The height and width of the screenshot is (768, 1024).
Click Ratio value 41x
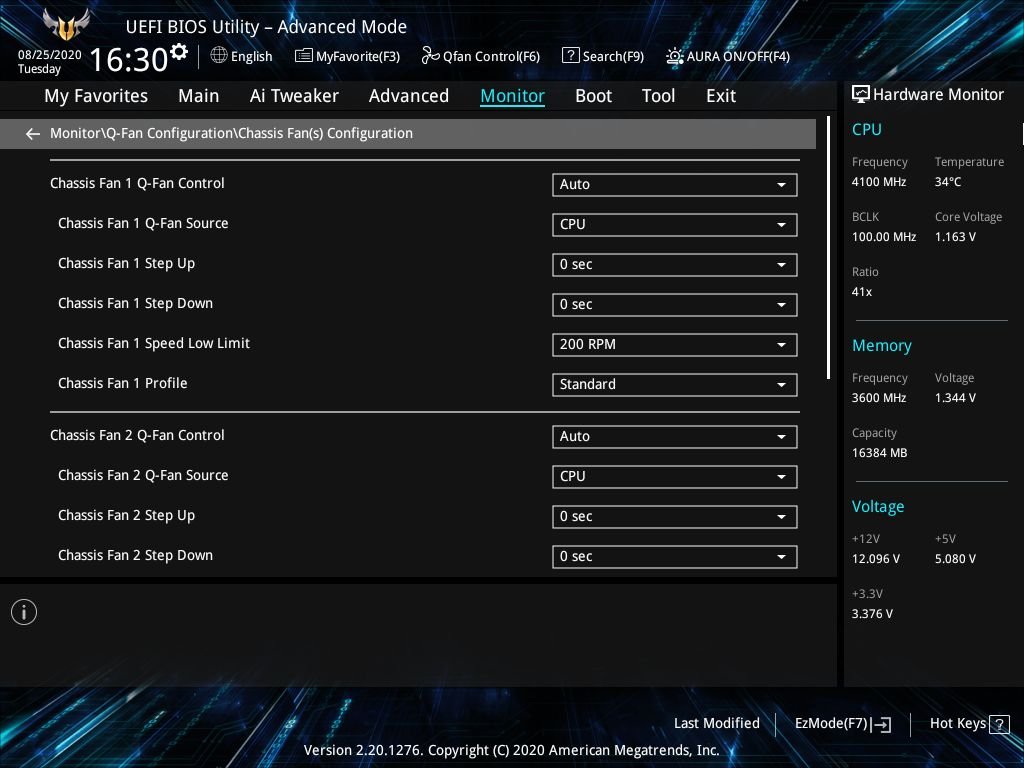[861, 292]
